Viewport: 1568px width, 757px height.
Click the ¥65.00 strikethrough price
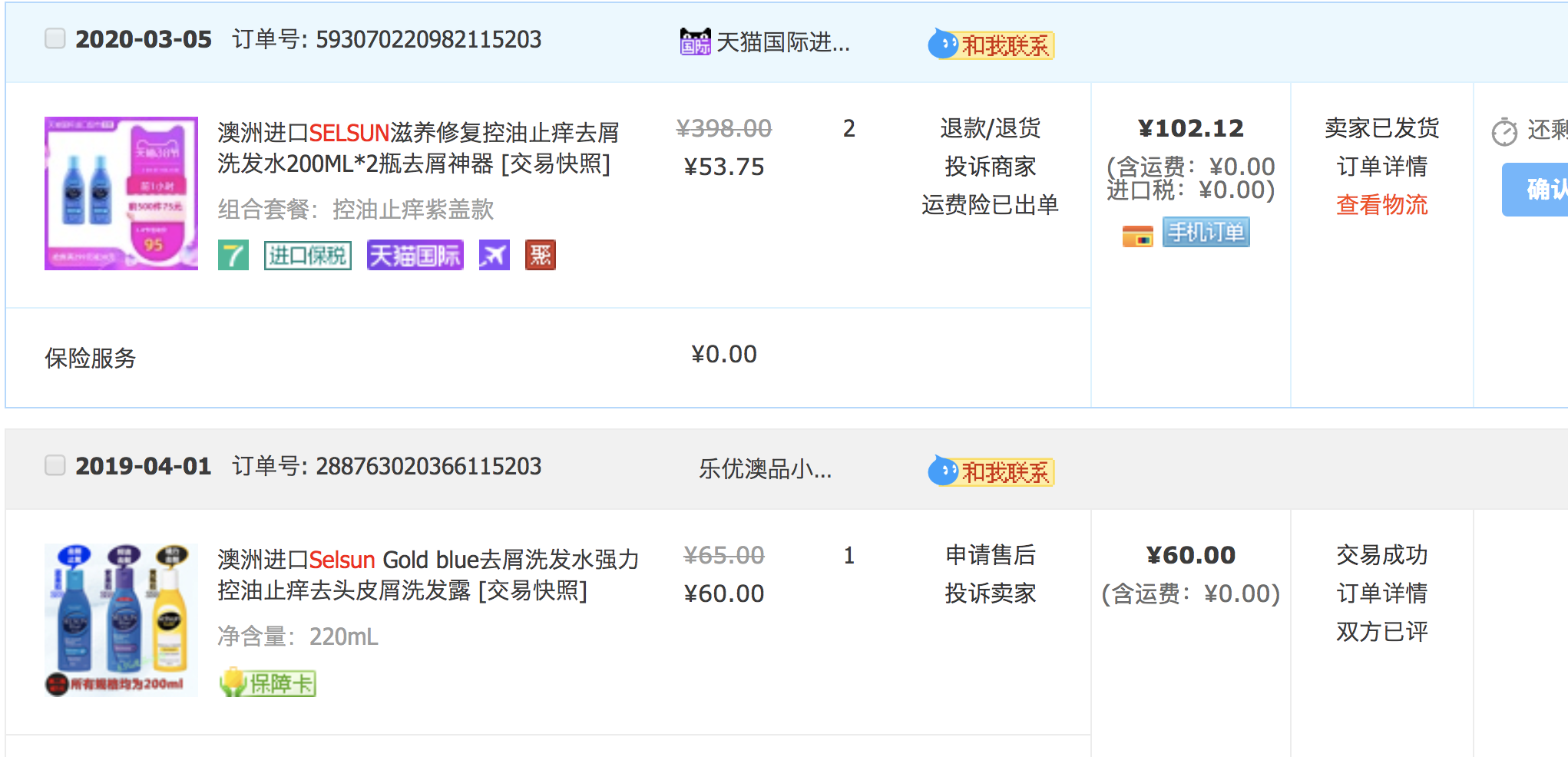click(x=724, y=555)
